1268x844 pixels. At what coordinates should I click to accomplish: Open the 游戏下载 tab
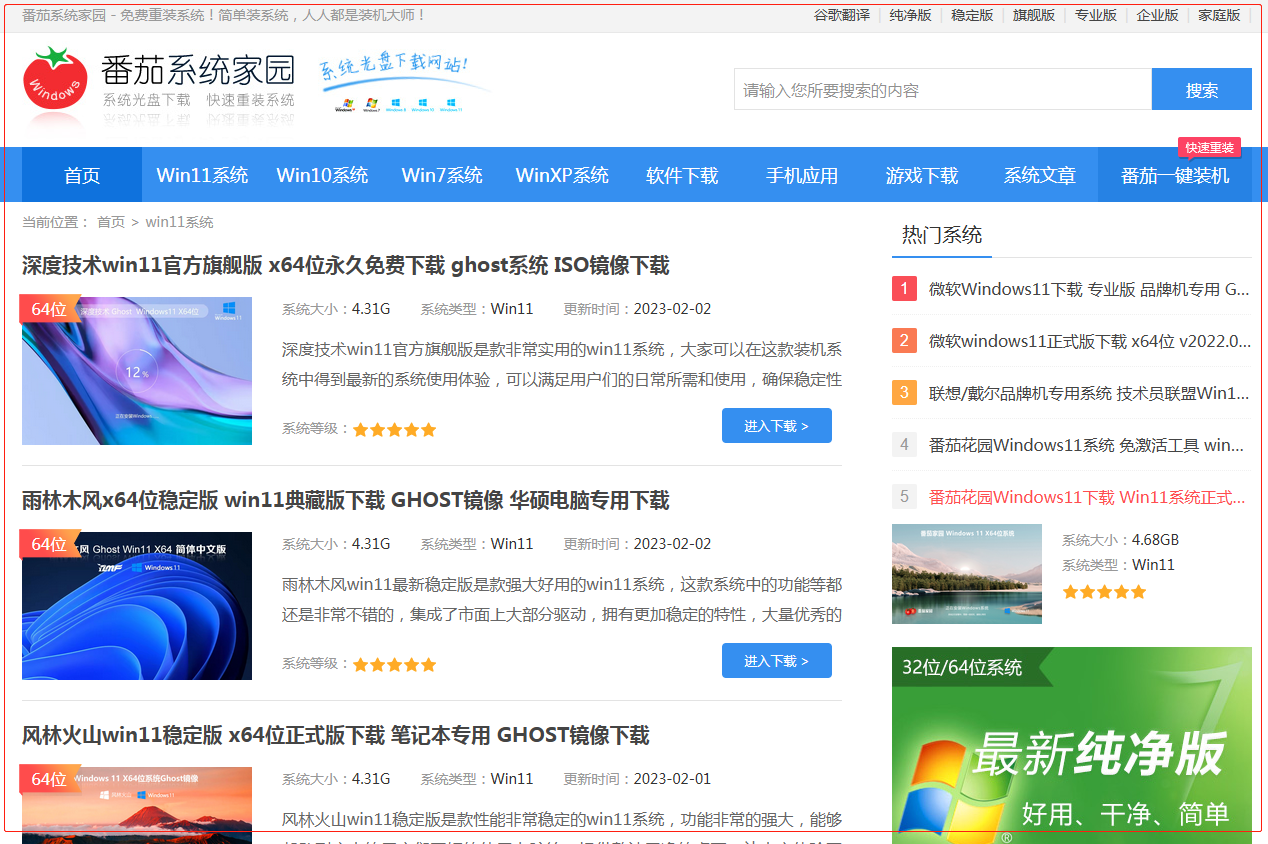point(922,175)
